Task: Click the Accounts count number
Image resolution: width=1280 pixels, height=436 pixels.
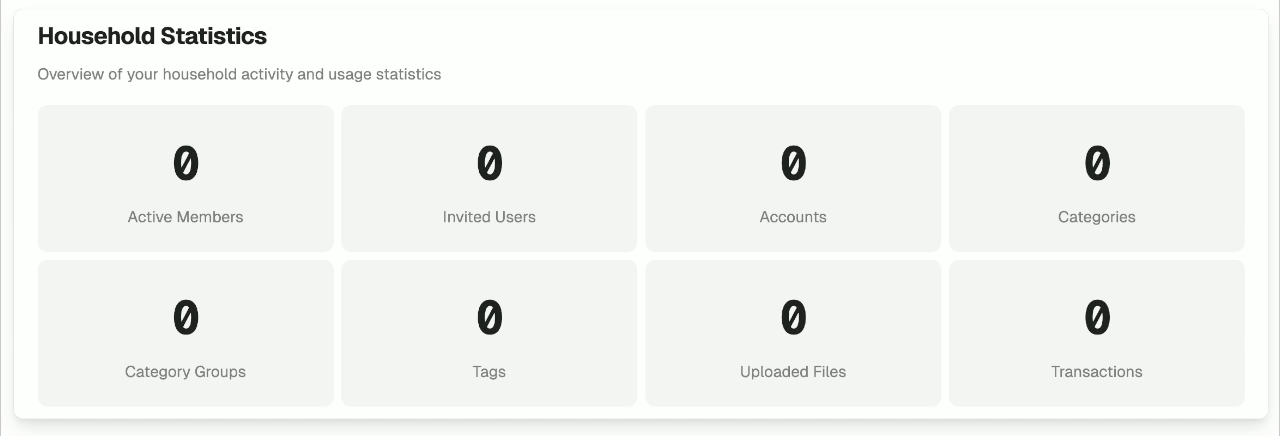Action: (x=793, y=163)
